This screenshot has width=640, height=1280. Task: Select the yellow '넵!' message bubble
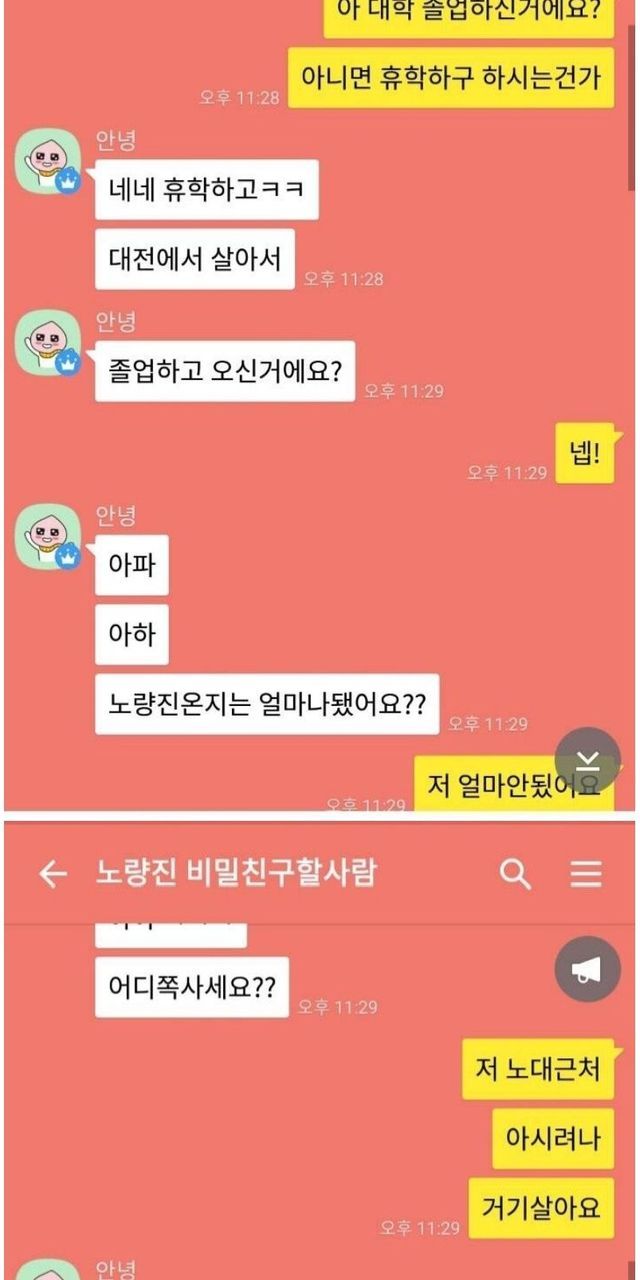[x=585, y=453]
